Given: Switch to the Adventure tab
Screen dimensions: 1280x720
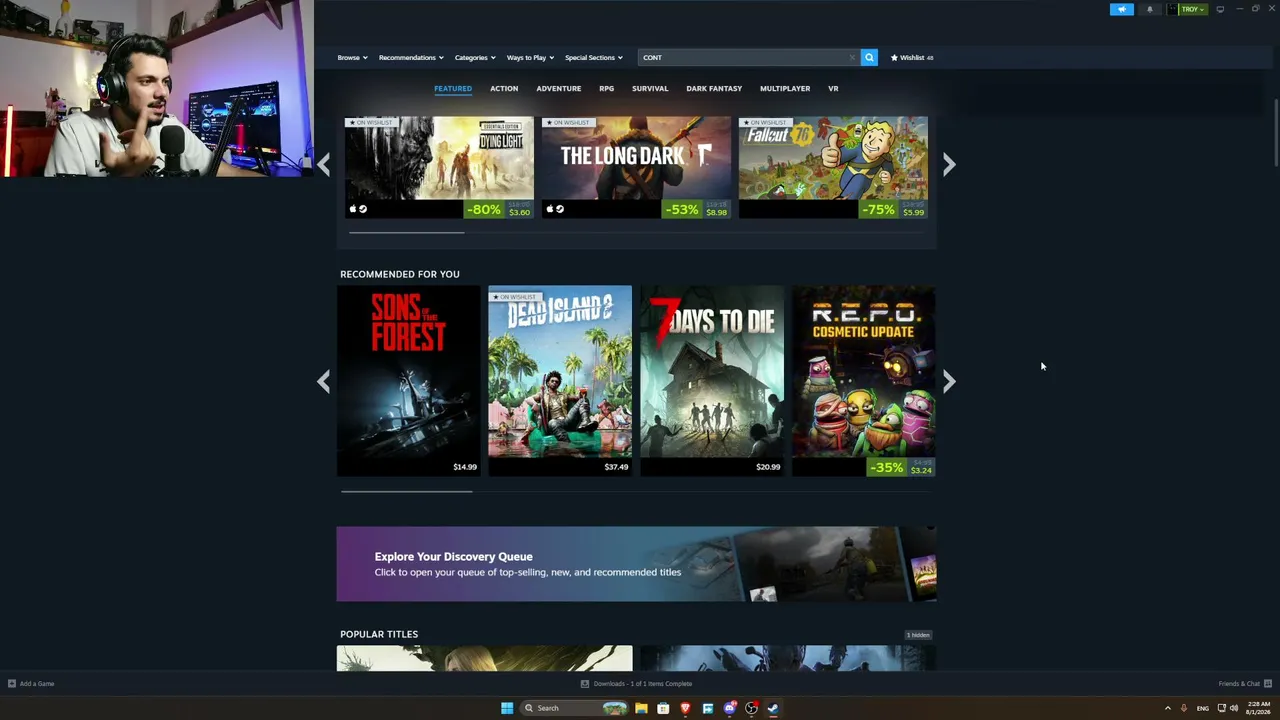Looking at the screenshot, I should point(558,89).
